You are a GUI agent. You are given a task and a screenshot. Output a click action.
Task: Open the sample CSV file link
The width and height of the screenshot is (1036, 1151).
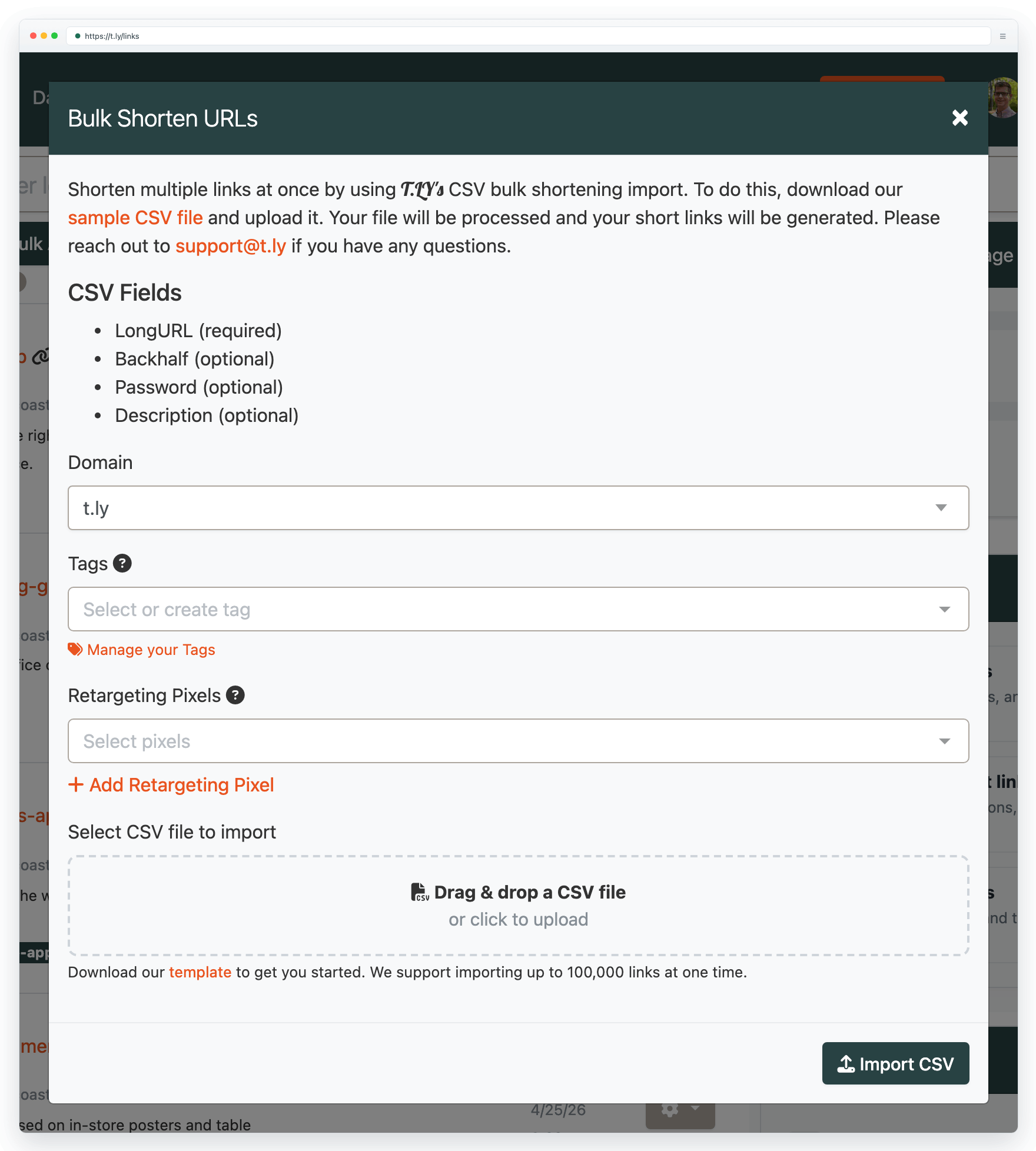[x=135, y=218]
